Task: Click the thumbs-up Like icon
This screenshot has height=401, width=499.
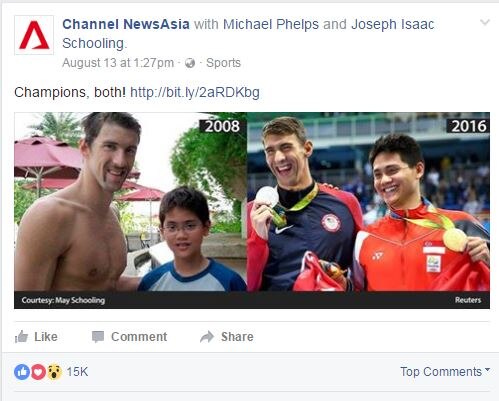Action: coord(21,337)
